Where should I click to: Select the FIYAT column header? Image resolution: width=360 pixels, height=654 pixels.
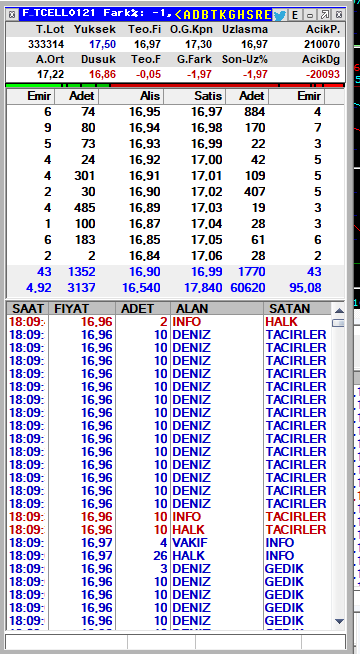point(82,309)
